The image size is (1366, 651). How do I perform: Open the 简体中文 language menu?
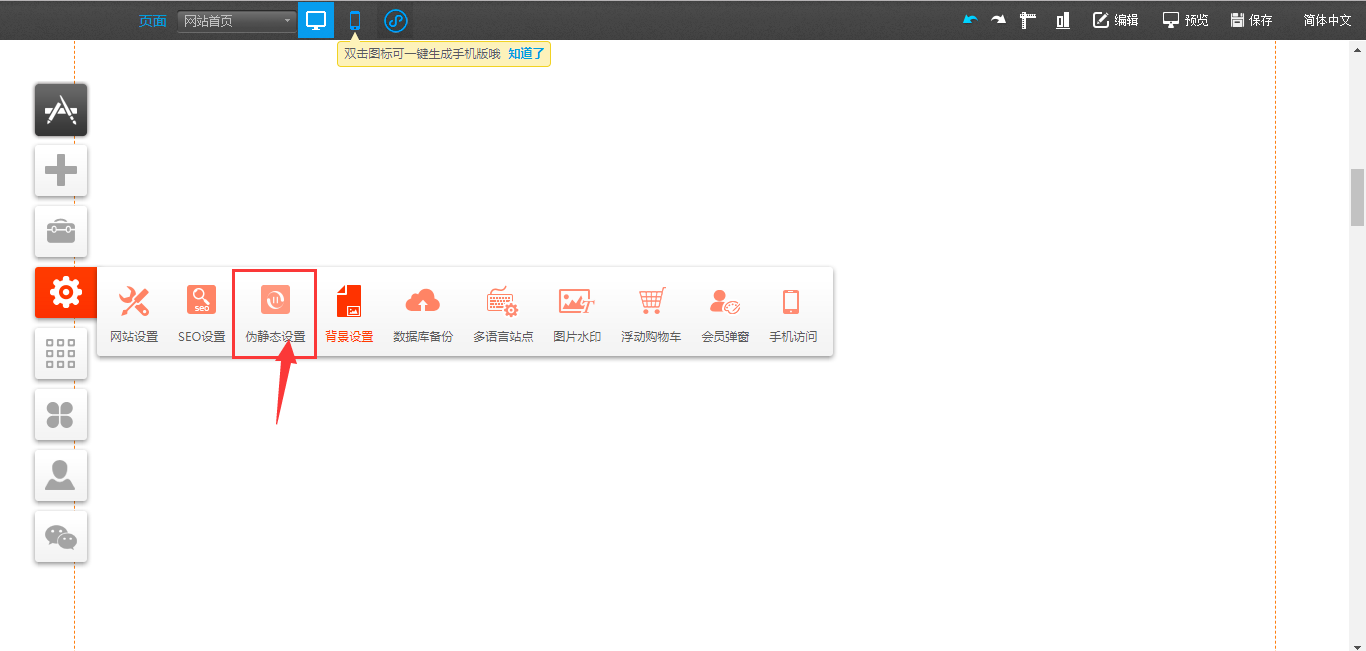tap(1327, 20)
